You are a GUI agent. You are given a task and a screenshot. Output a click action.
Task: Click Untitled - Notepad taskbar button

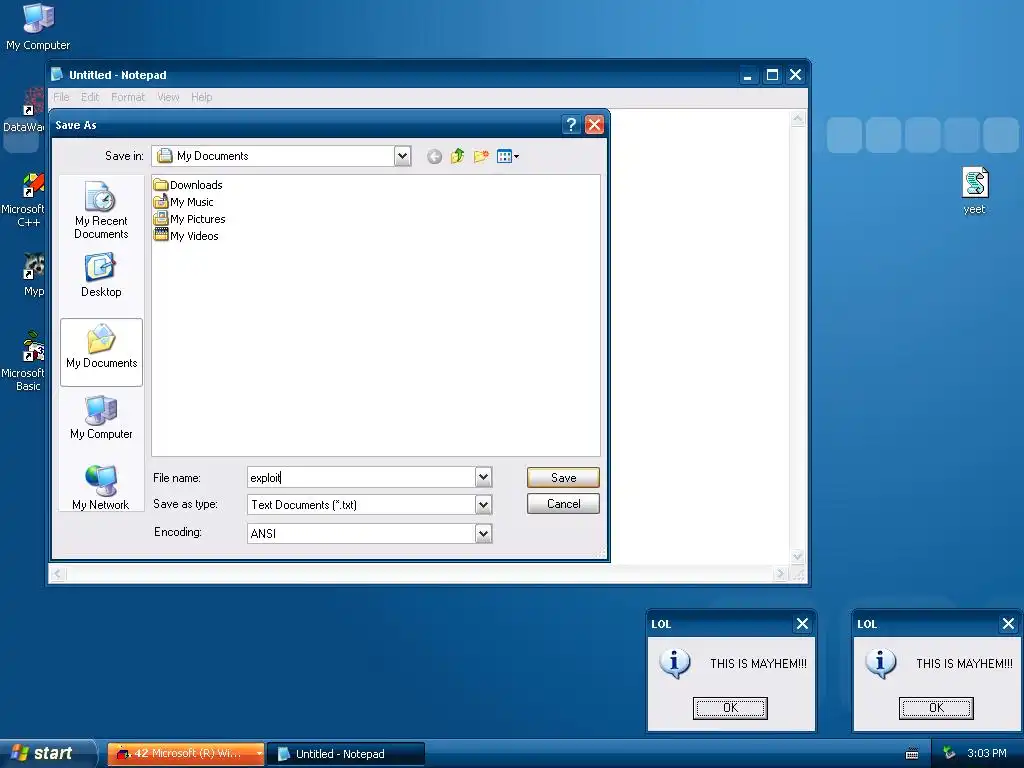coord(347,754)
